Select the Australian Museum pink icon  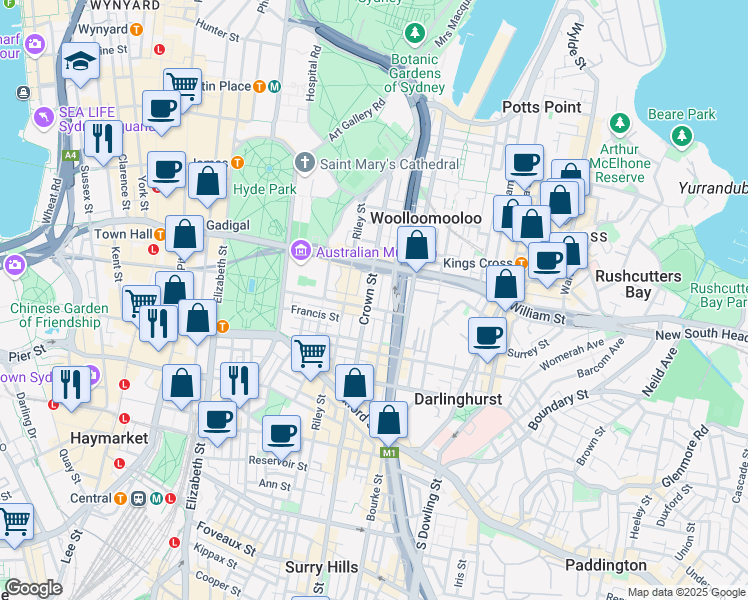point(301,251)
